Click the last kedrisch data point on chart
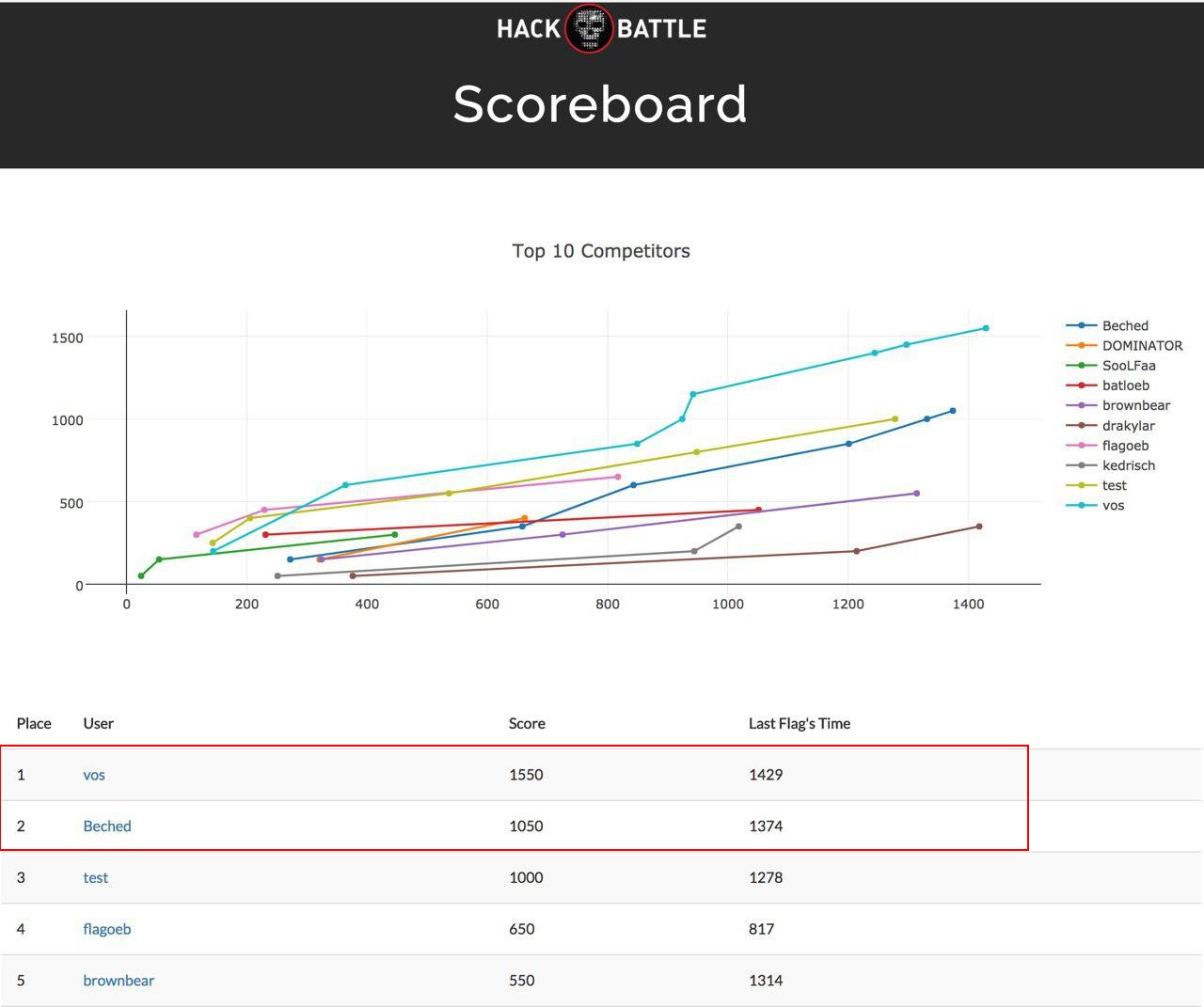 tap(738, 527)
